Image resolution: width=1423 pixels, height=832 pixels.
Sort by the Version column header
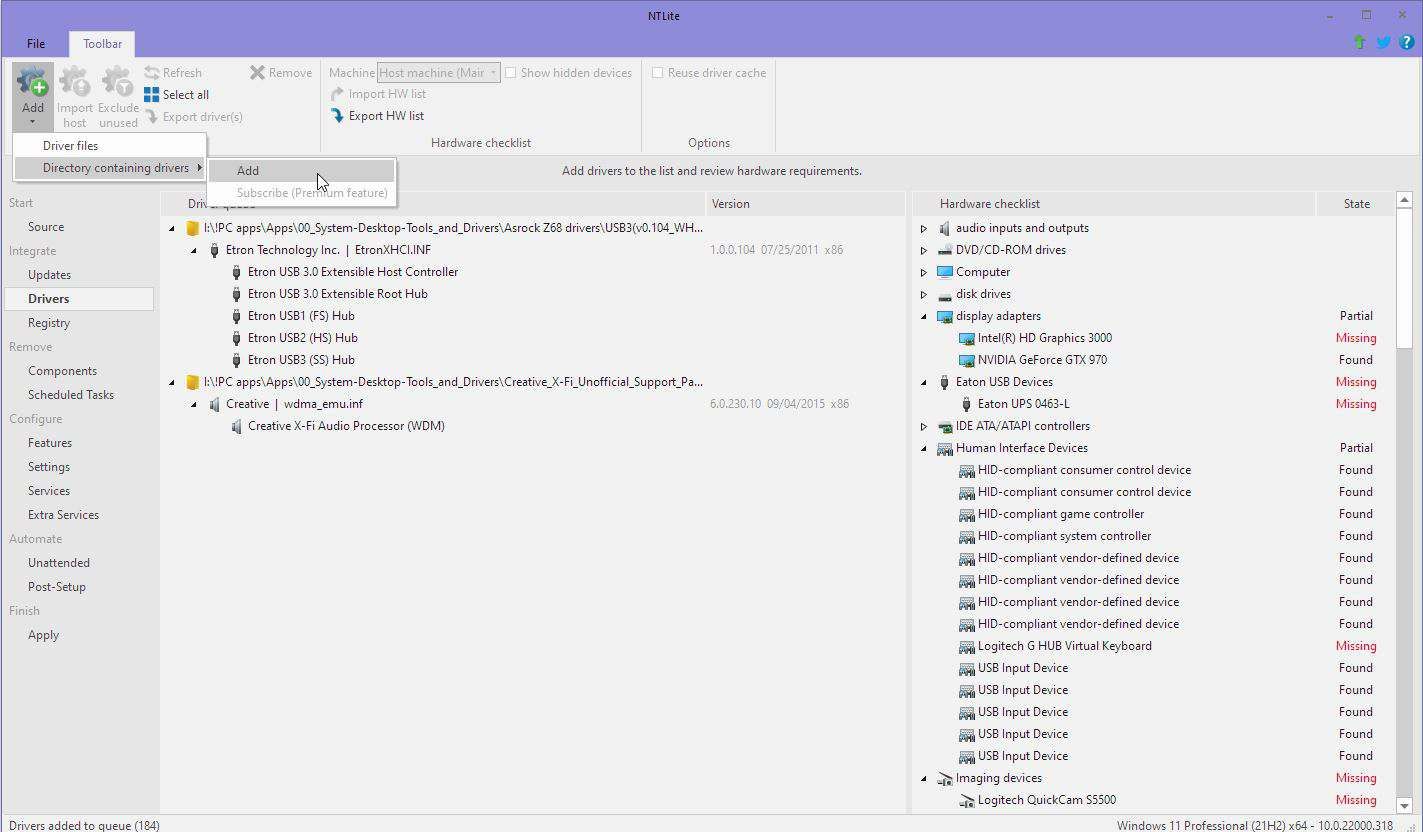point(805,204)
